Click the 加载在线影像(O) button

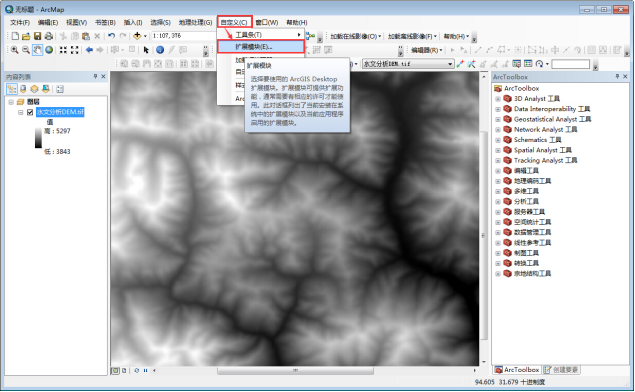coord(356,36)
